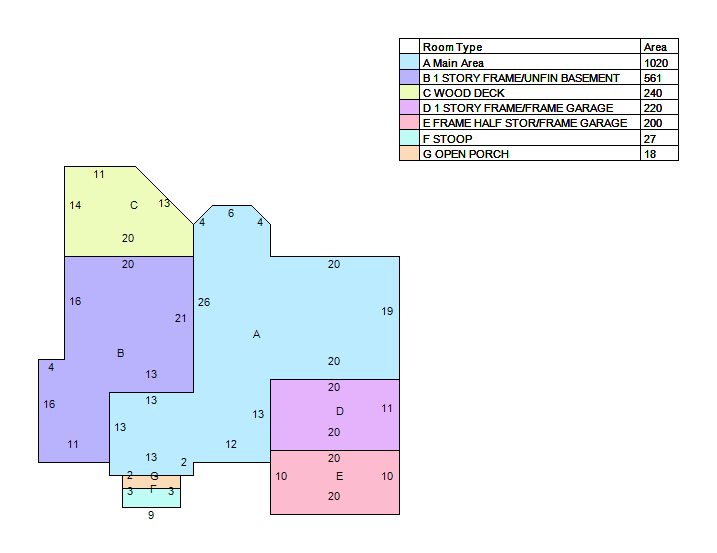Click the 'F STOOP' legend text
This screenshot has width=717, height=553.
pyautogui.click(x=447, y=139)
